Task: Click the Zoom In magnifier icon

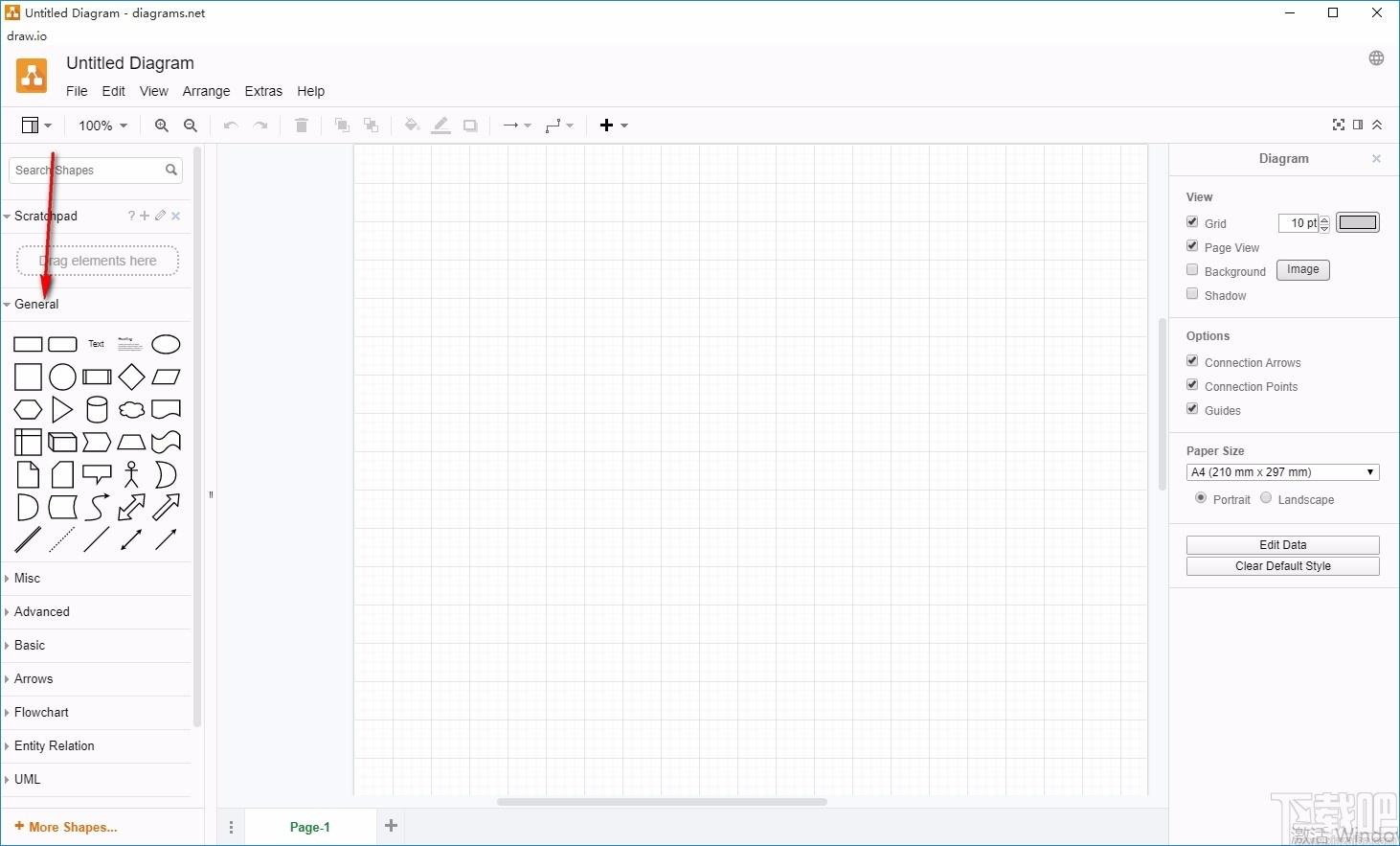Action: click(x=162, y=126)
